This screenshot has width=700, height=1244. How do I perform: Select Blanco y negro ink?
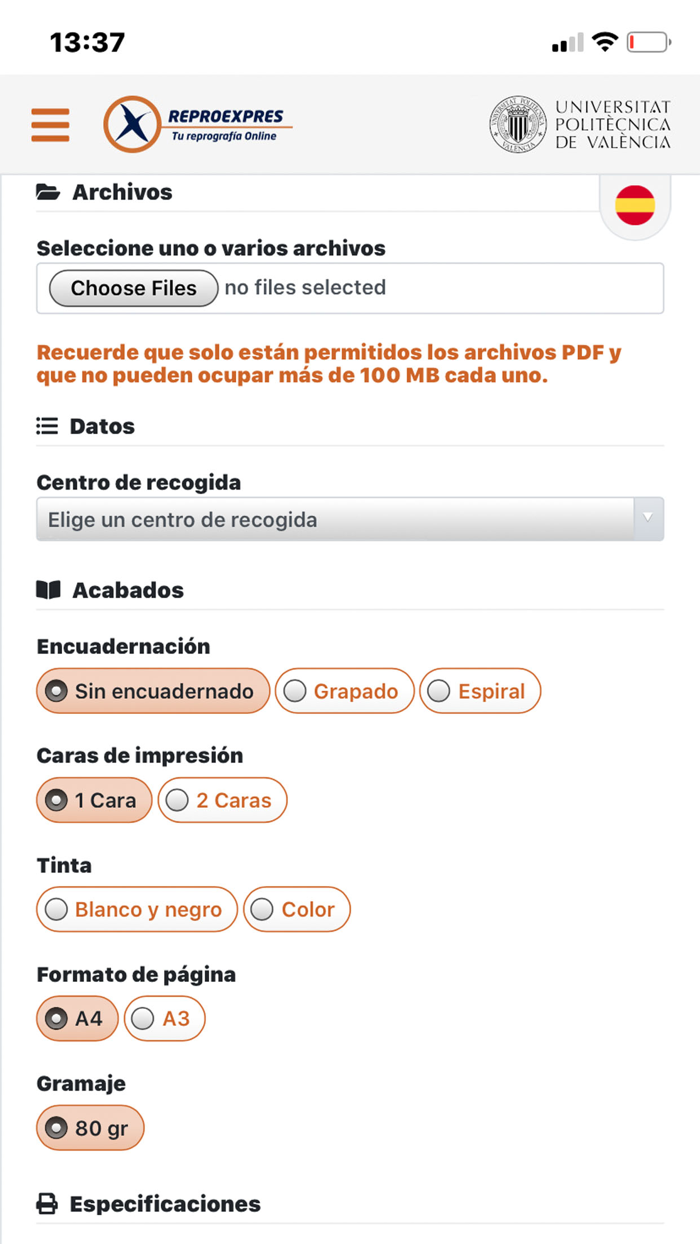[136, 909]
